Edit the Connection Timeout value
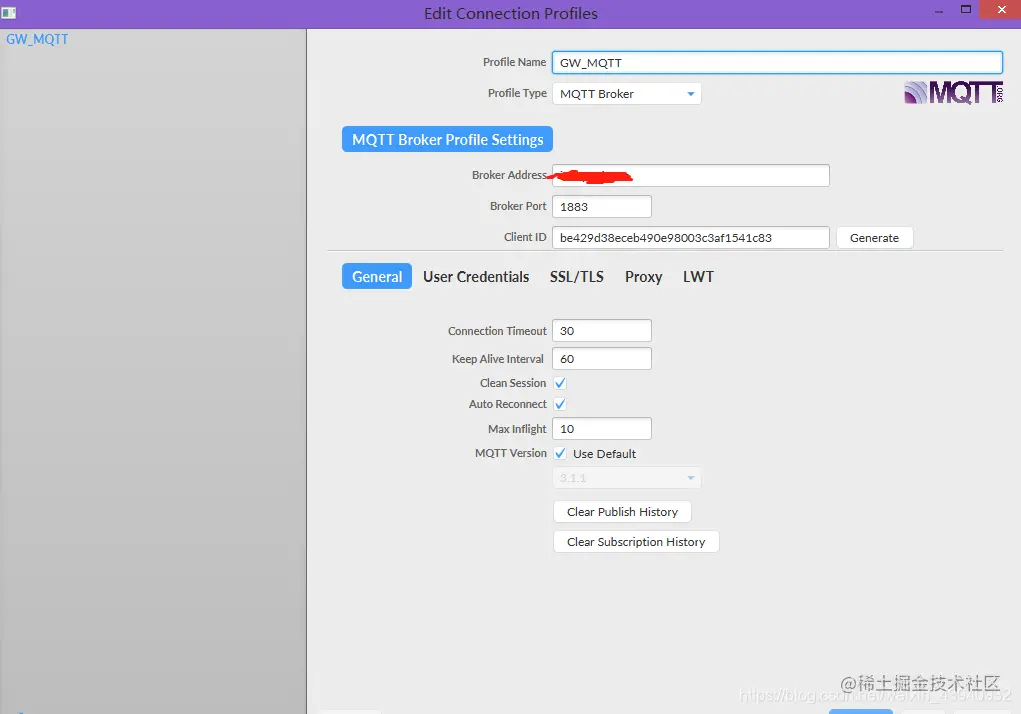Viewport: 1021px width, 714px height. tap(602, 331)
